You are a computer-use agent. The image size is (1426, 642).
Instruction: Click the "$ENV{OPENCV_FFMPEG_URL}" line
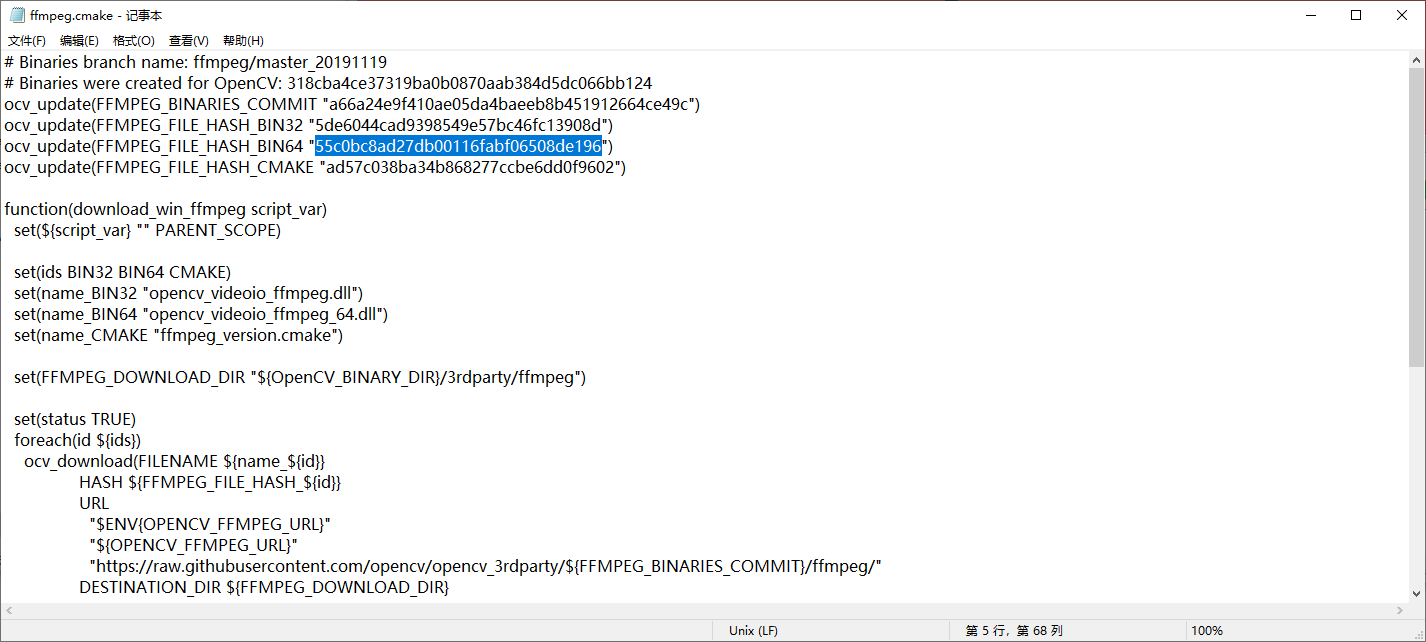tap(210, 523)
